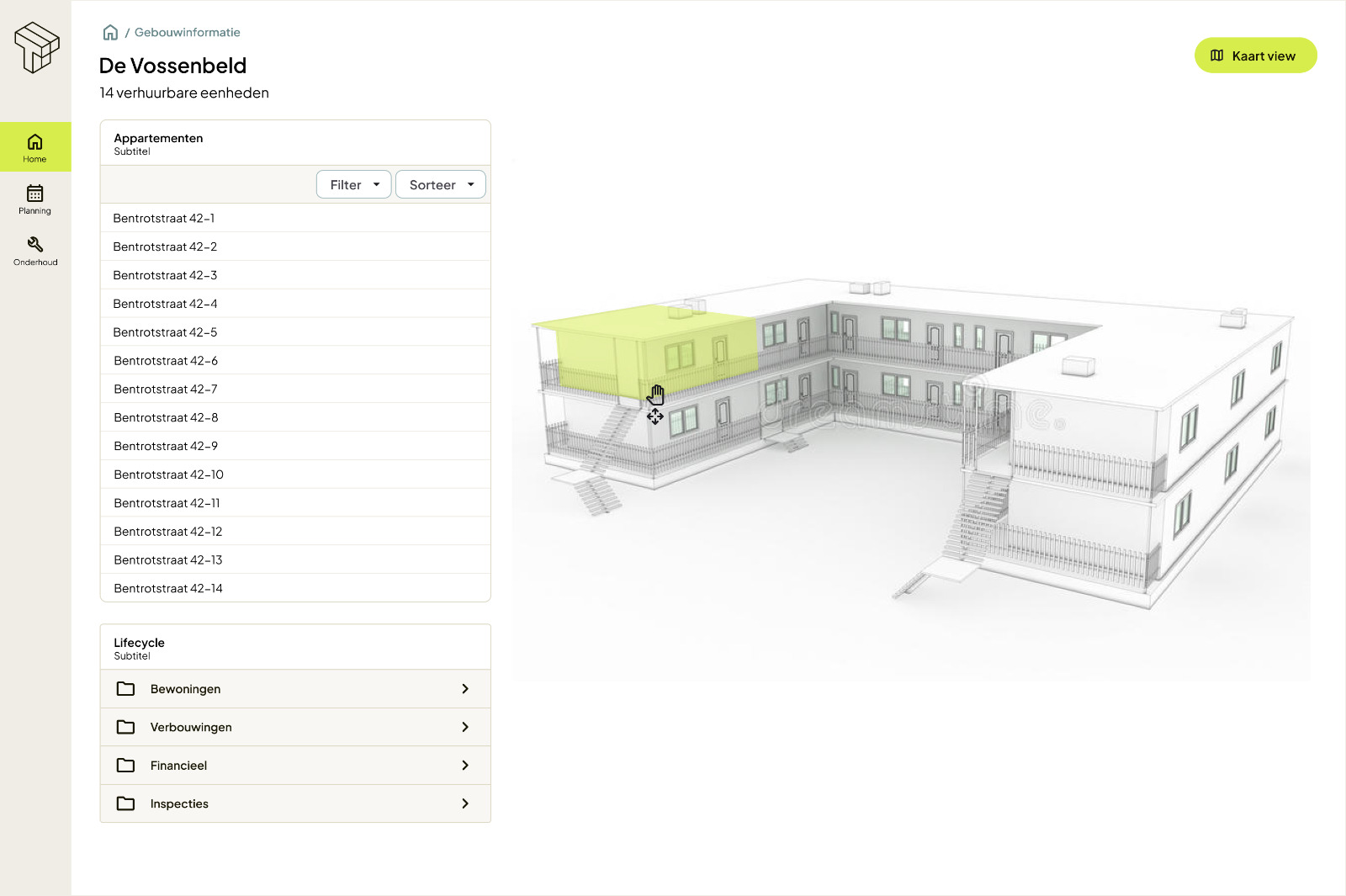Viewport: 1346px width, 896px height.
Task: Expand Bewoningen with its chevron arrow
Action: 465,689
